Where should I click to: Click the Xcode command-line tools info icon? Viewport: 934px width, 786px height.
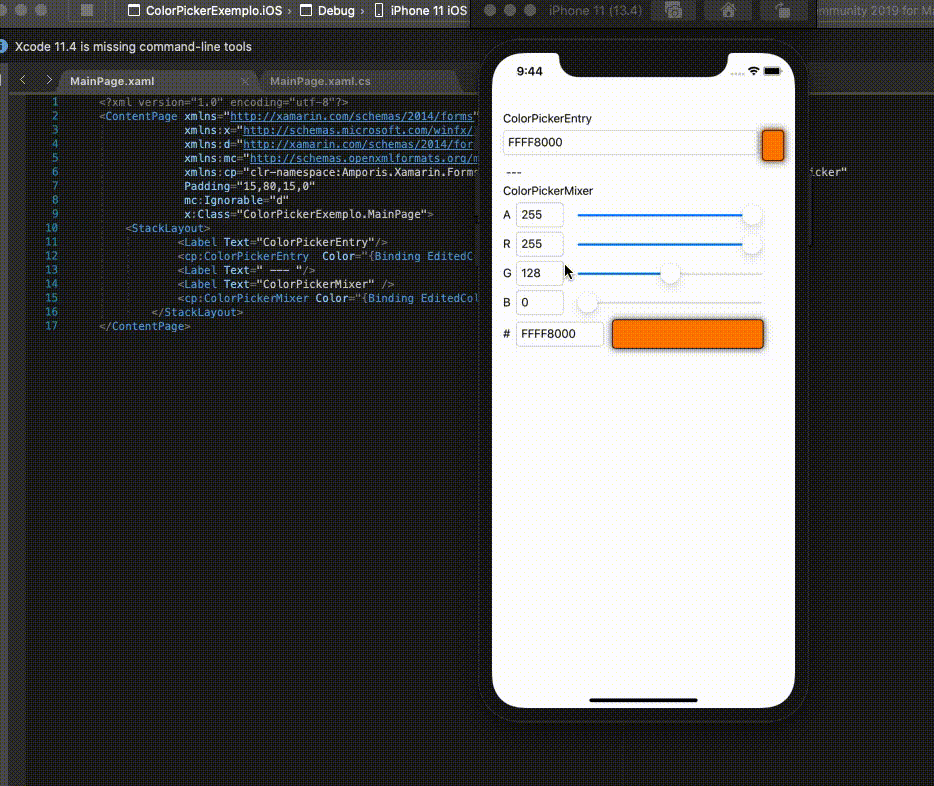point(3,46)
